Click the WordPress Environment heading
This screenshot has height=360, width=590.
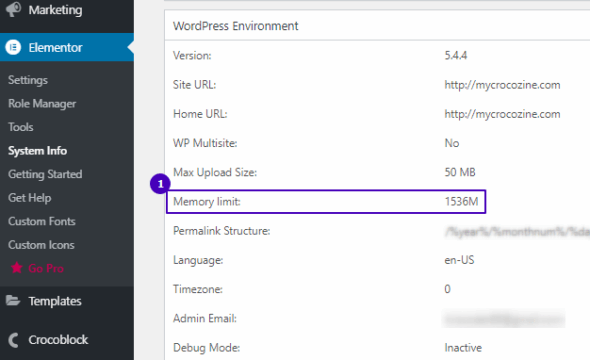[236, 26]
